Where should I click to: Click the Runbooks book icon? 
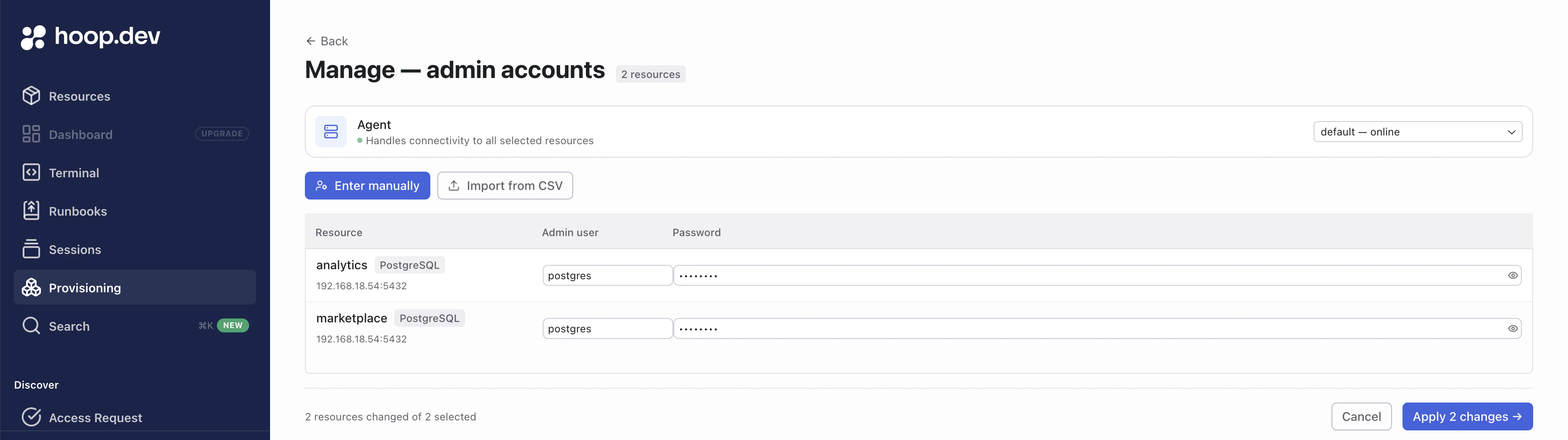click(31, 210)
